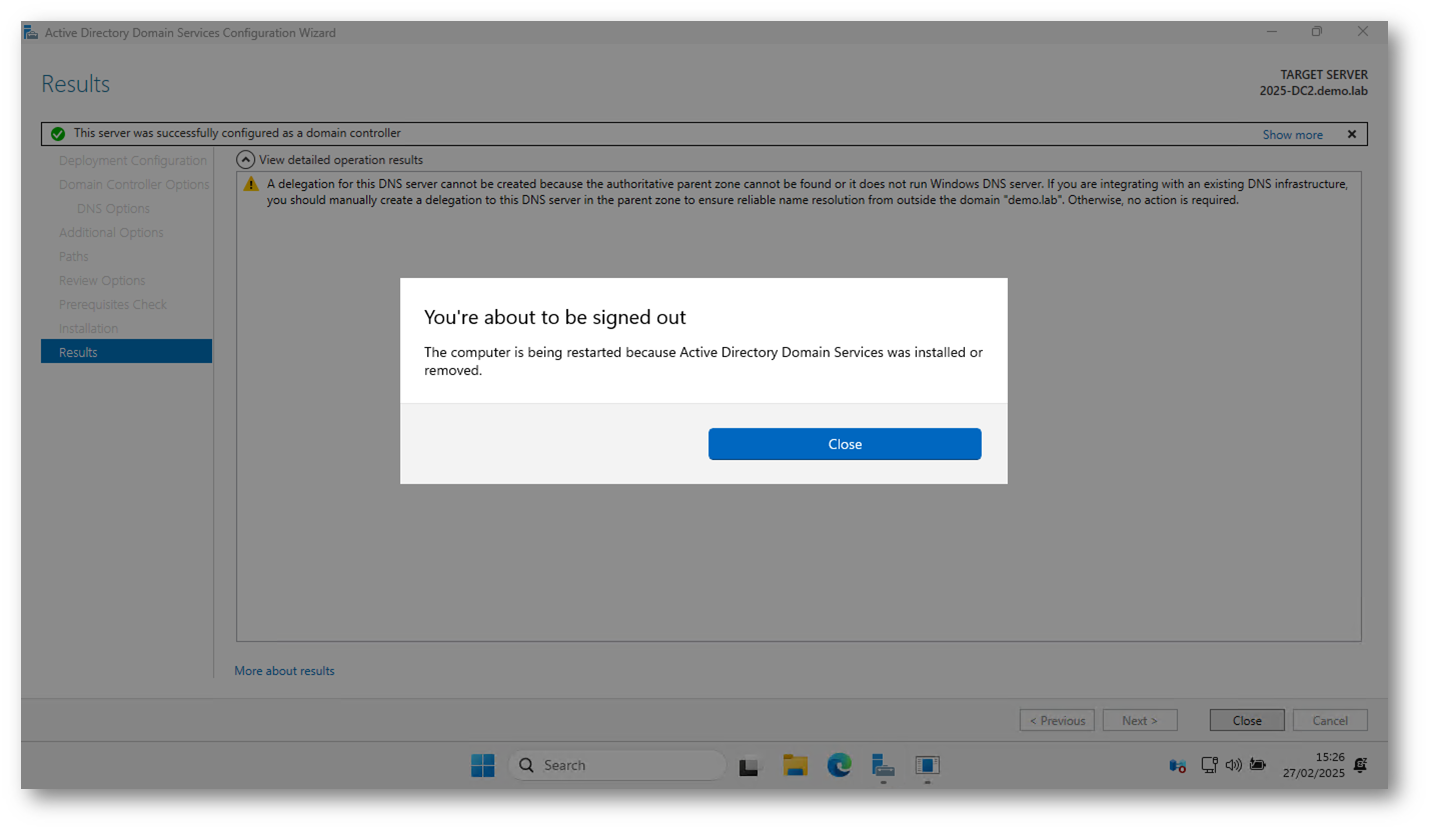Open File Explorer from the taskbar
The width and height of the screenshot is (1430, 831).
coord(795,766)
